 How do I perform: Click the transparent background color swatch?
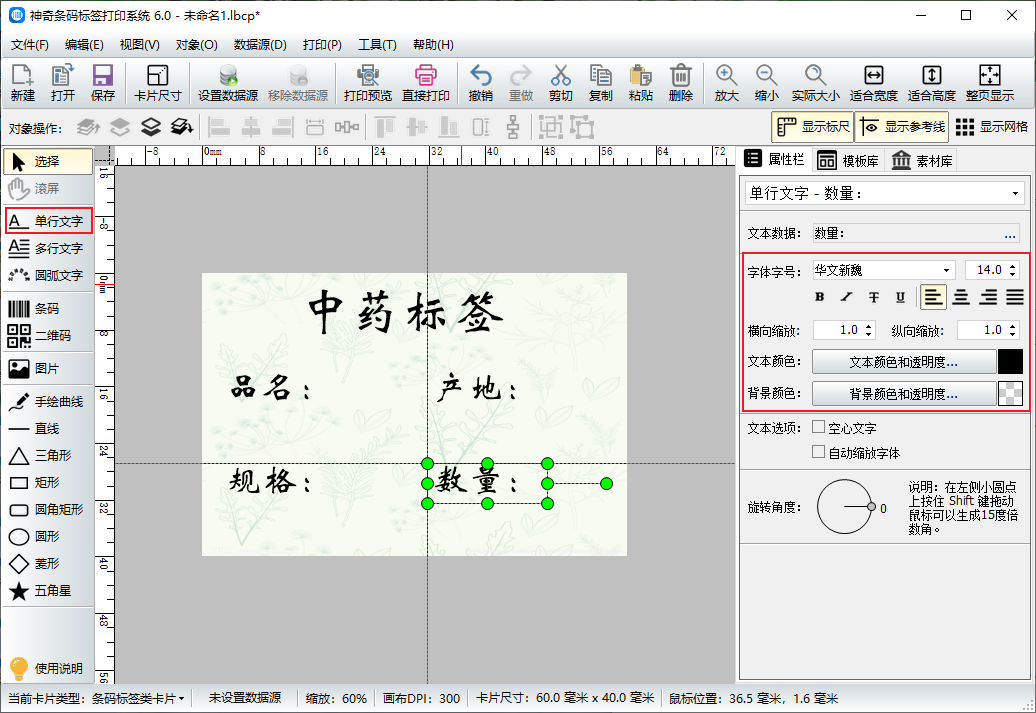pyautogui.click(x=1010, y=394)
